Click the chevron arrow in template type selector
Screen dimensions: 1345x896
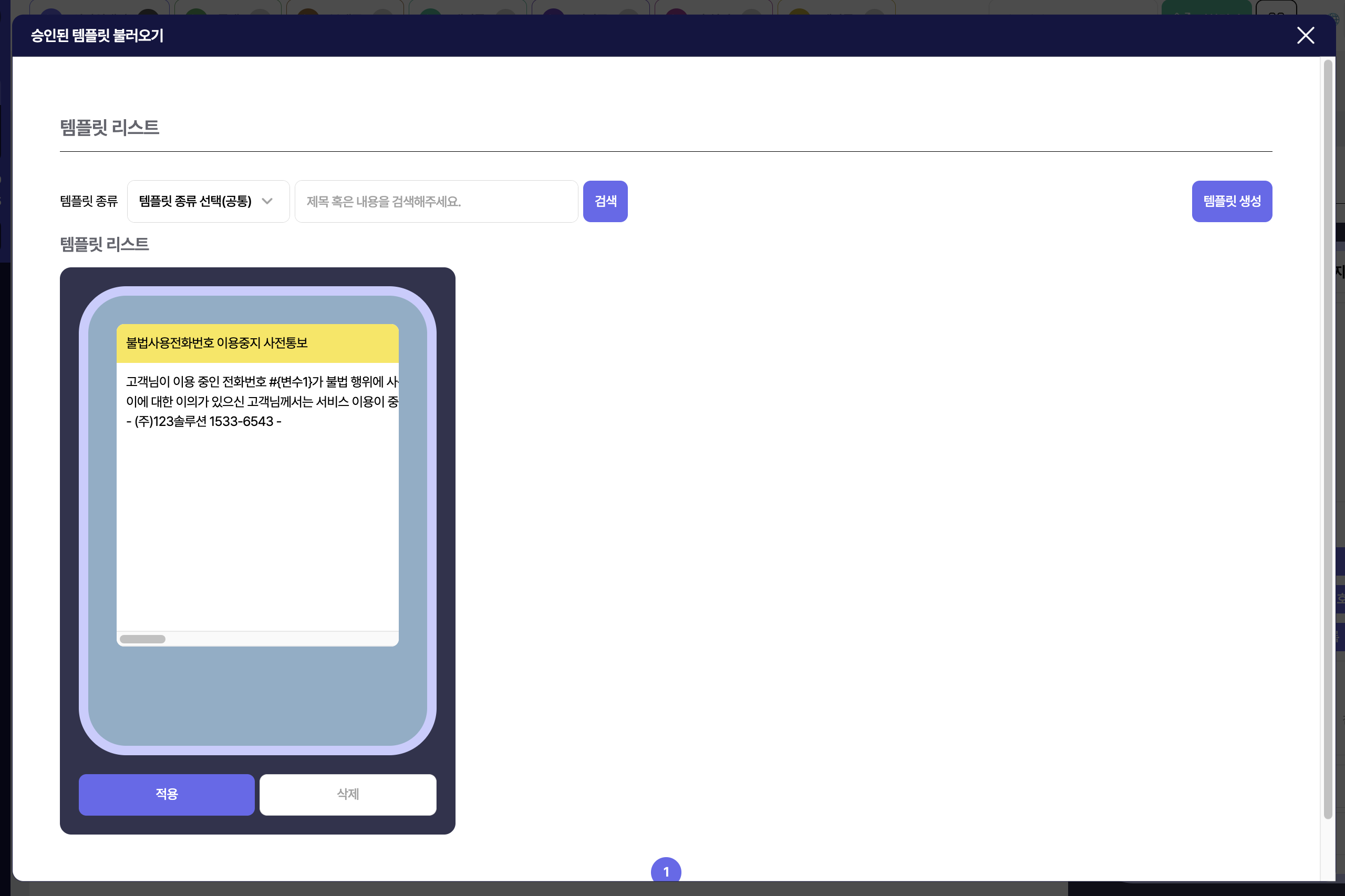pos(267,201)
